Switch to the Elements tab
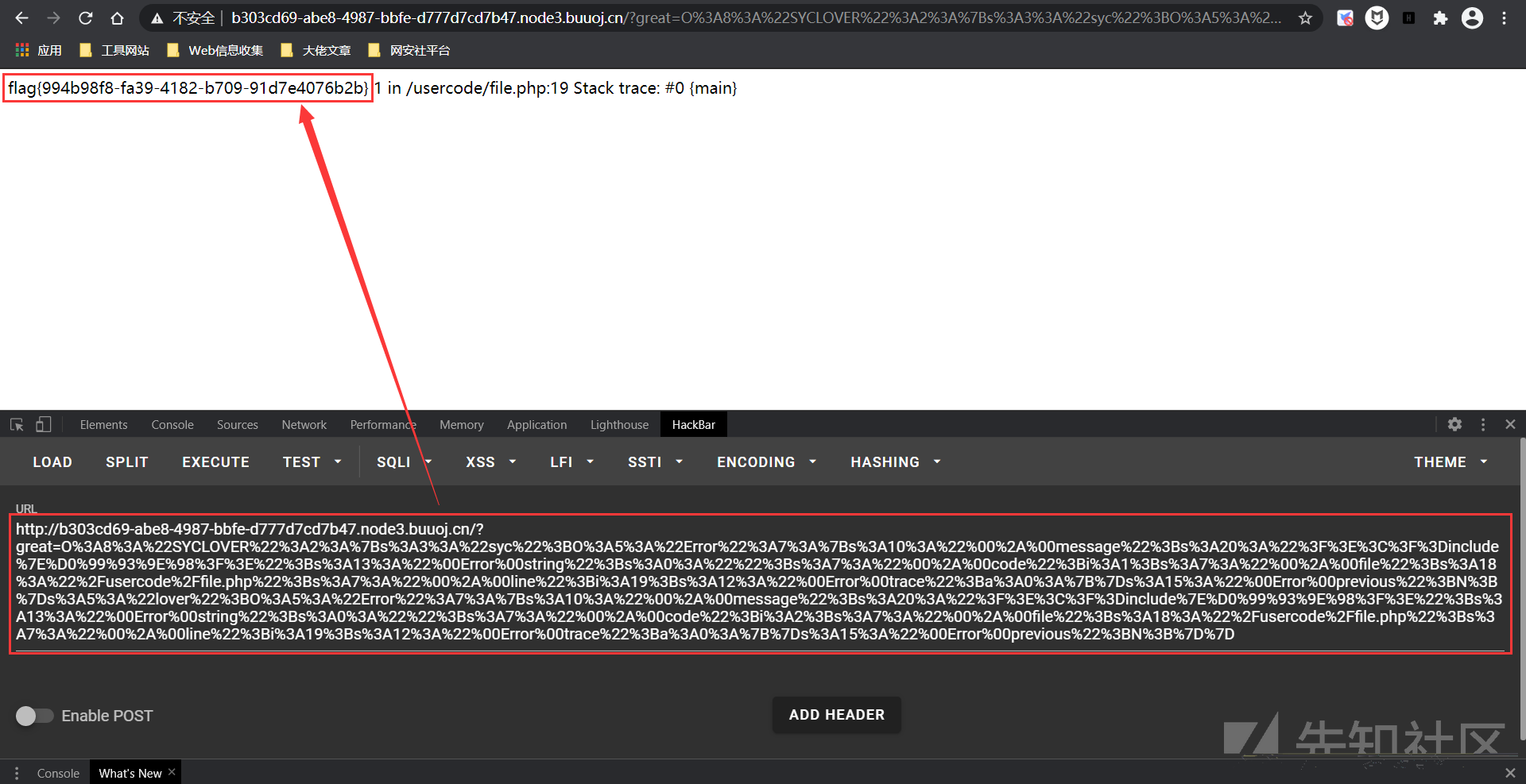 103,425
